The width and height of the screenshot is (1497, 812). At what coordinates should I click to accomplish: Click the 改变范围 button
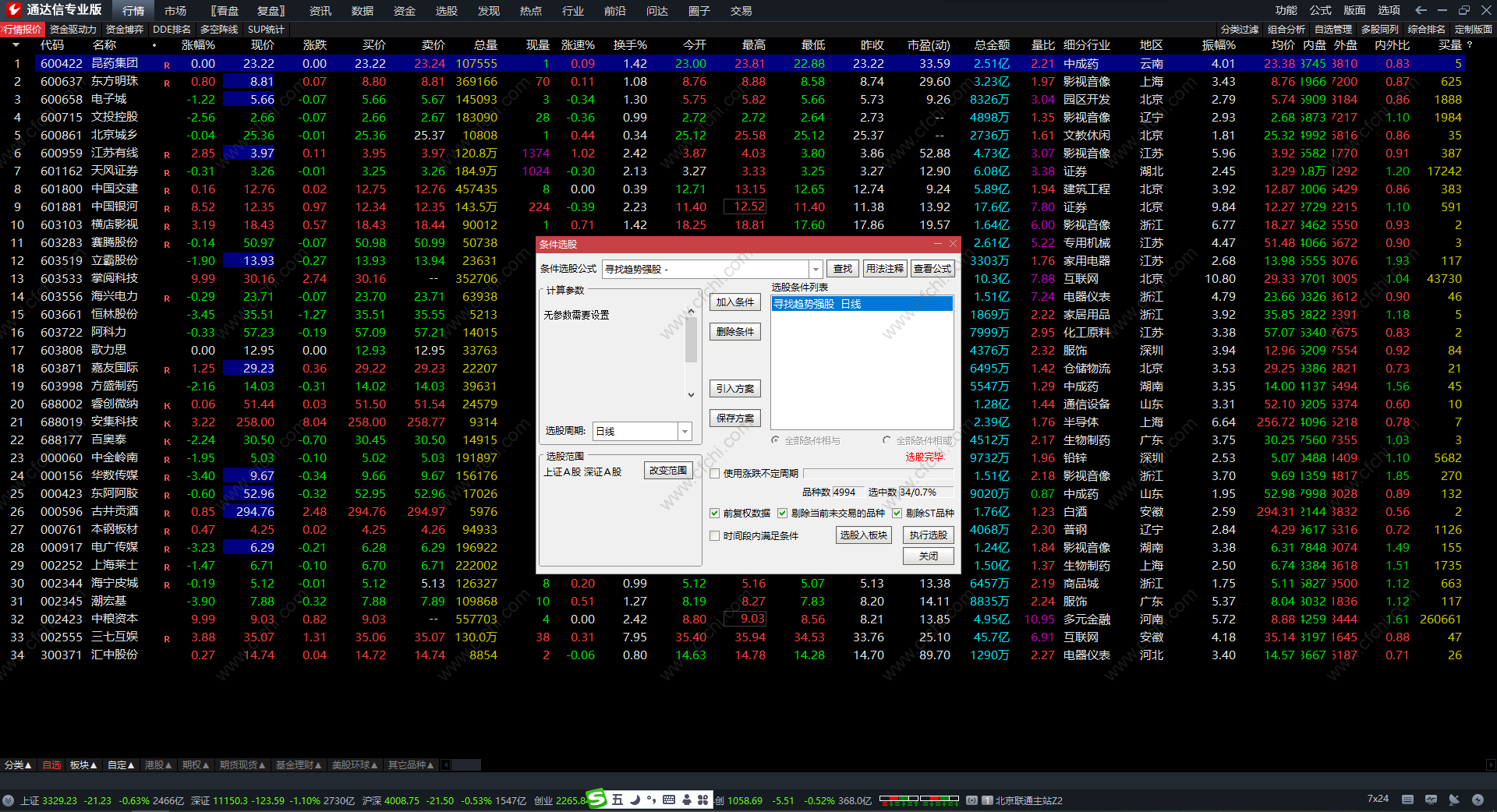click(668, 471)
